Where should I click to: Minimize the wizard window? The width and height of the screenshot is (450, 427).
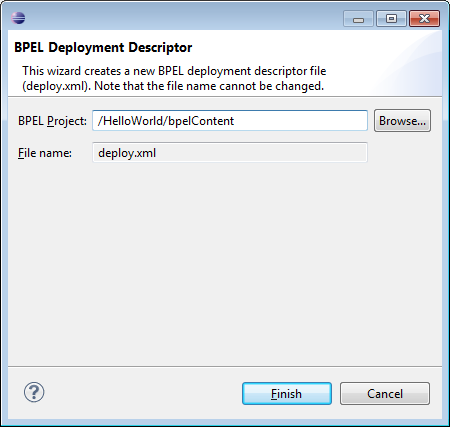[358, 18]
